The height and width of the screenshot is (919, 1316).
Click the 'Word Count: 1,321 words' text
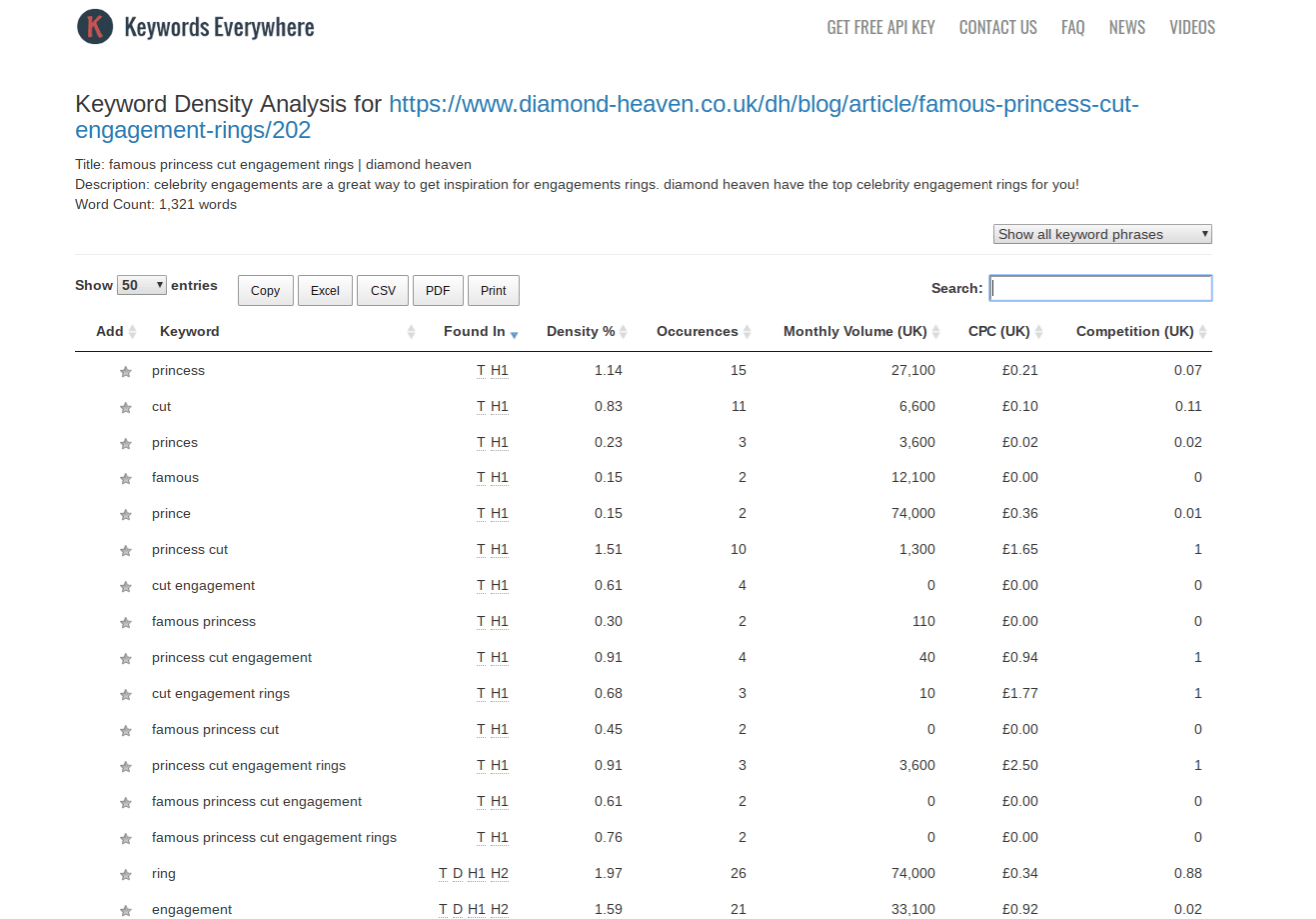[x=156, y=204]
